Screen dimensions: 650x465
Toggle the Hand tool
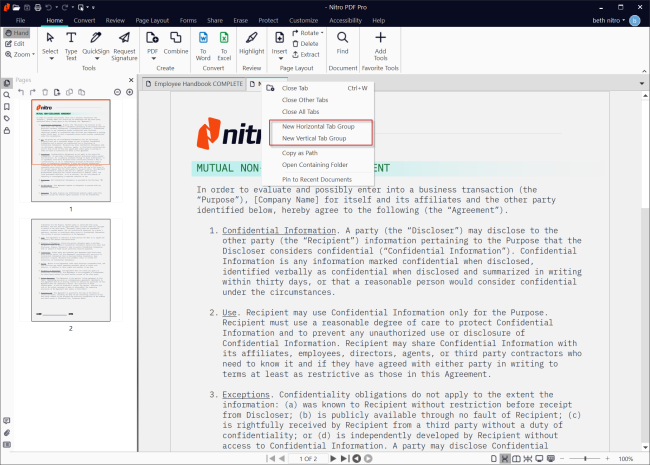[15, 33]
